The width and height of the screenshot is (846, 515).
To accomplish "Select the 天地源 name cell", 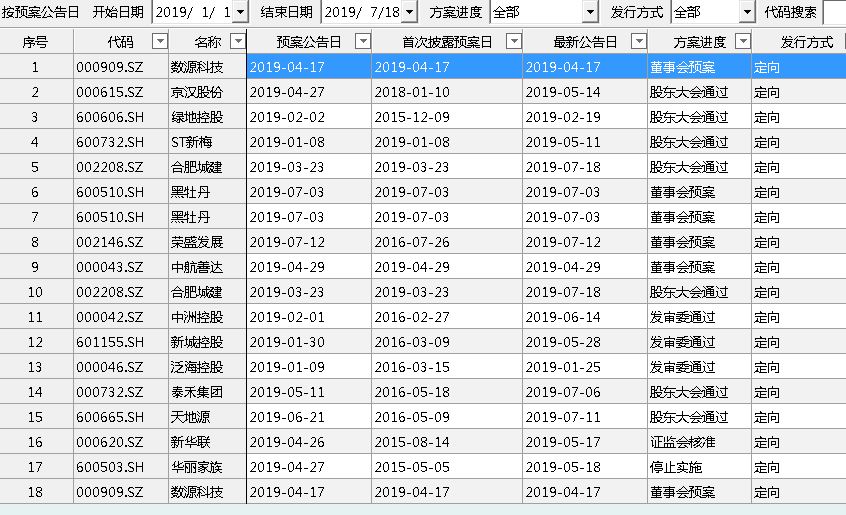I will pos(208,417).
